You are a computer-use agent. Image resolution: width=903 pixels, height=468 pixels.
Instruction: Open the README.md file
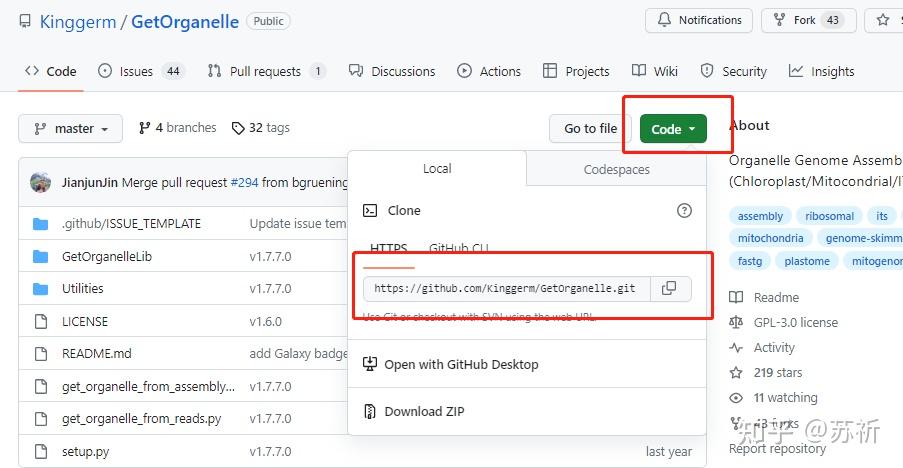(x=96, y=354)
